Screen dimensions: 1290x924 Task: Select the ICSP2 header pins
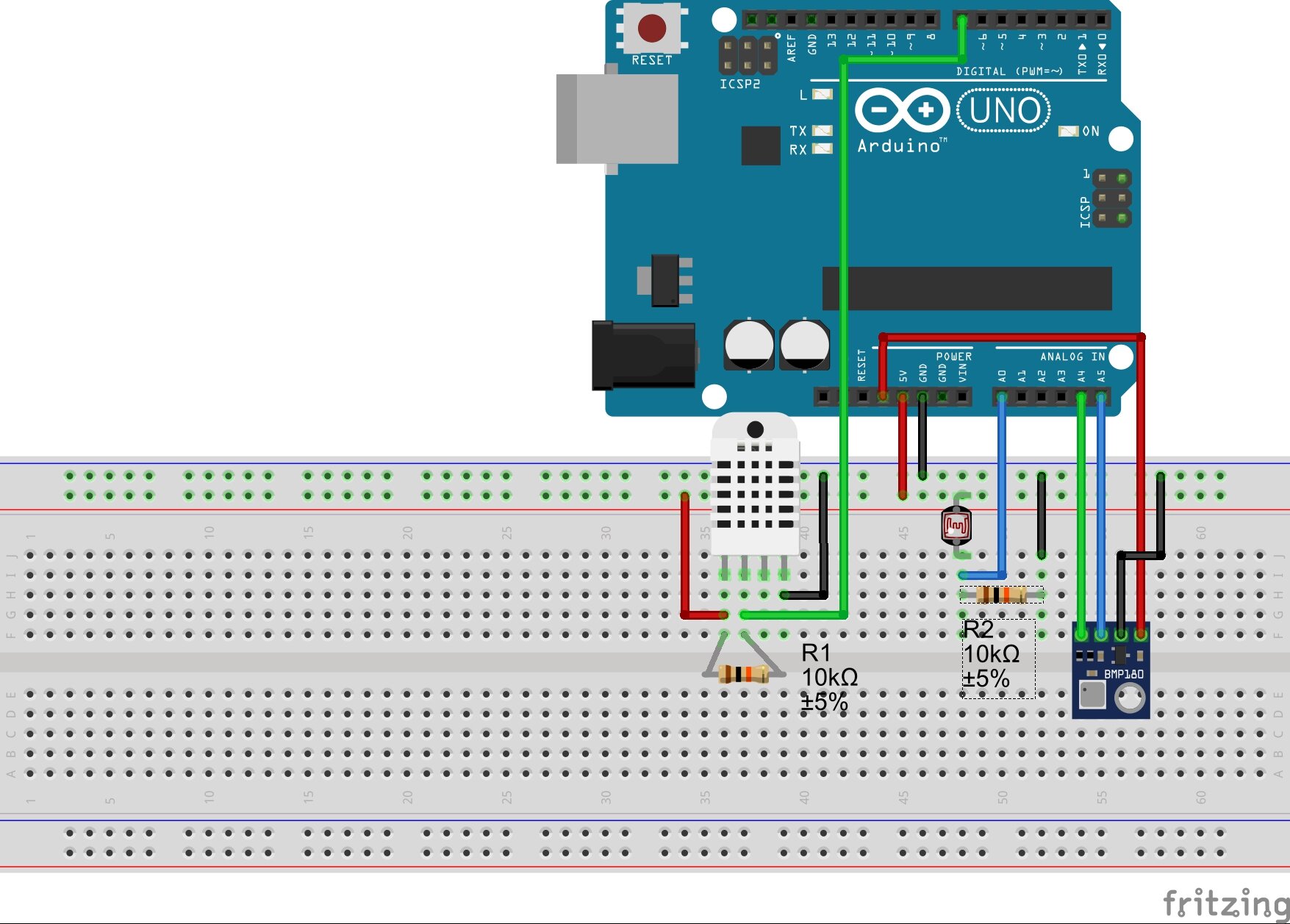[748, 55]
